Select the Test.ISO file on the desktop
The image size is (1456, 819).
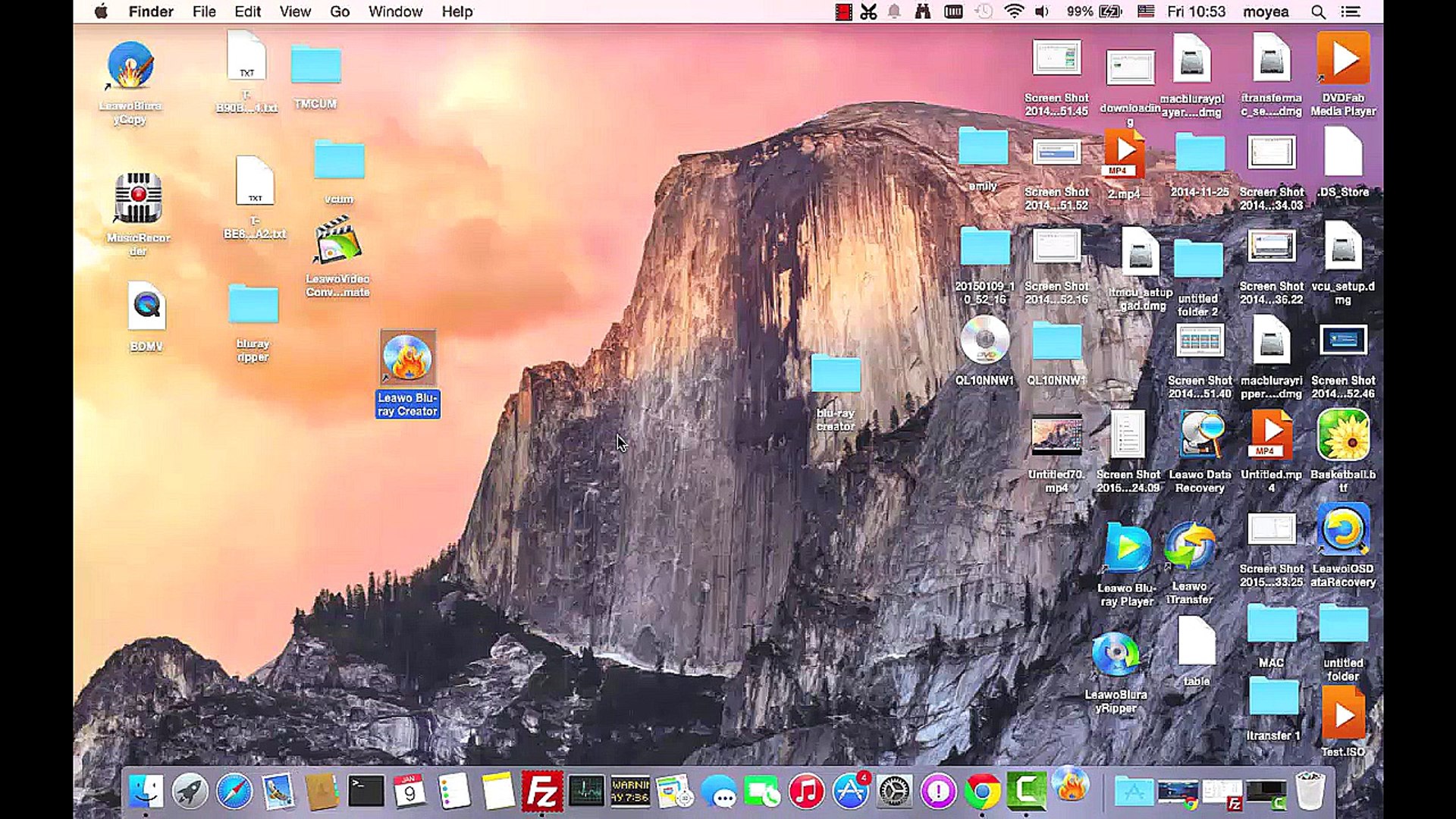click(x=1343, y=715)
